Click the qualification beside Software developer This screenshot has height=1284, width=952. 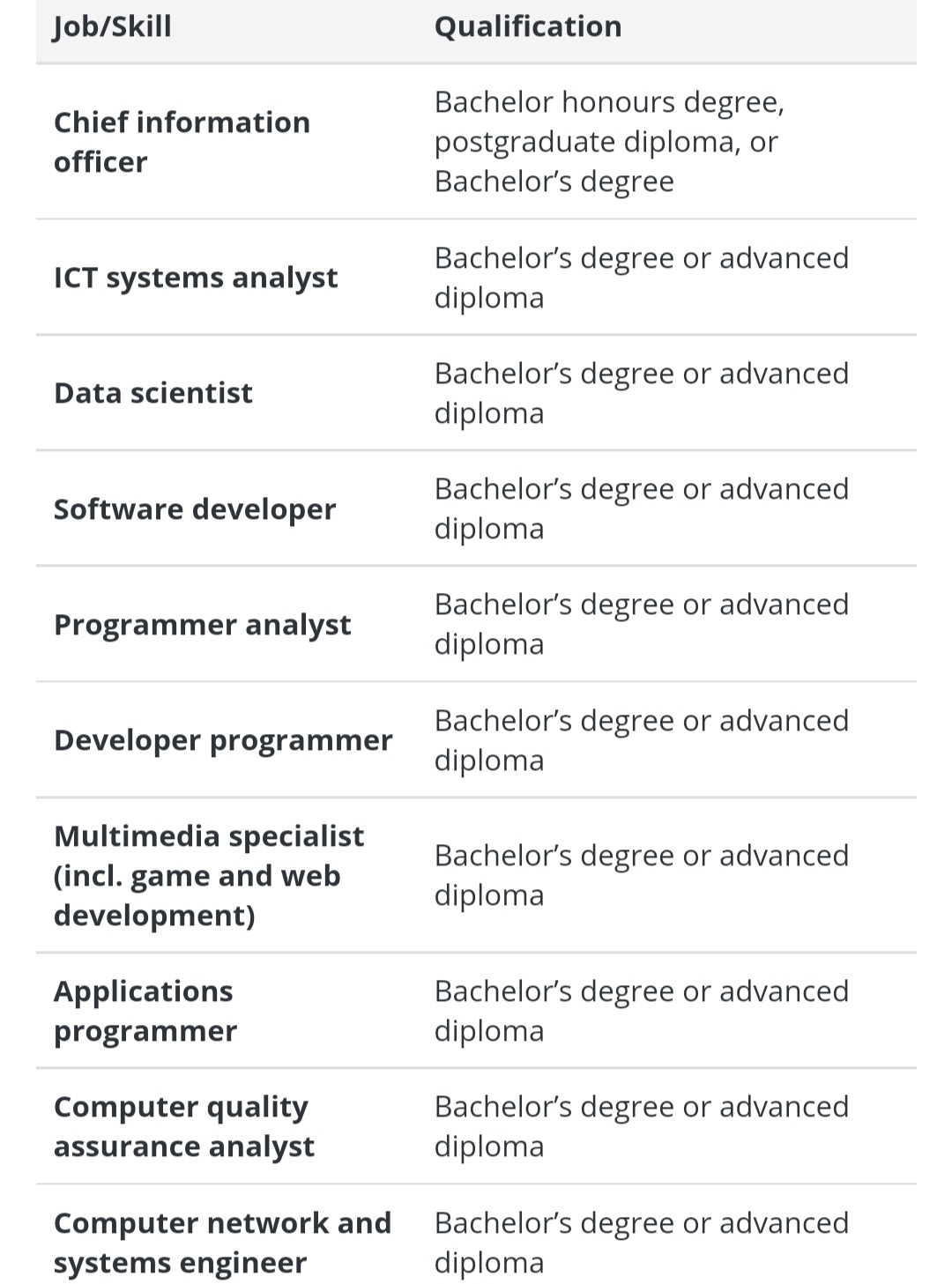pos(641,508)
